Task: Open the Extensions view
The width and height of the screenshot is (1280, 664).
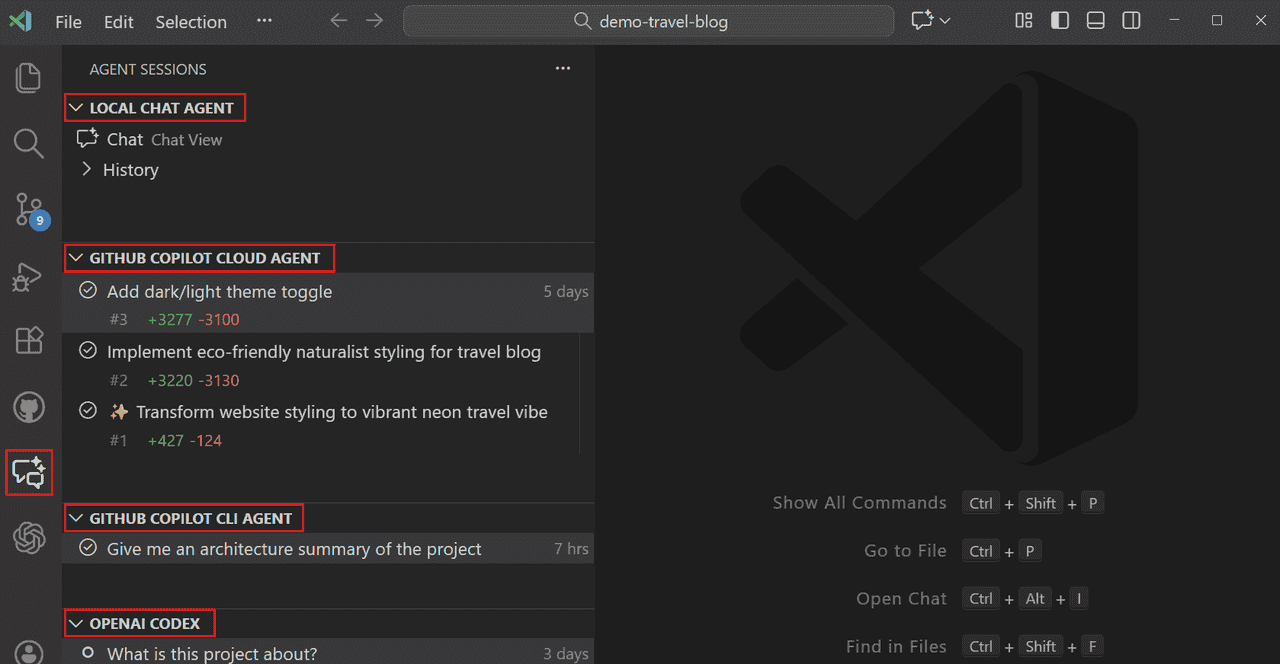Action: (28, 340)
